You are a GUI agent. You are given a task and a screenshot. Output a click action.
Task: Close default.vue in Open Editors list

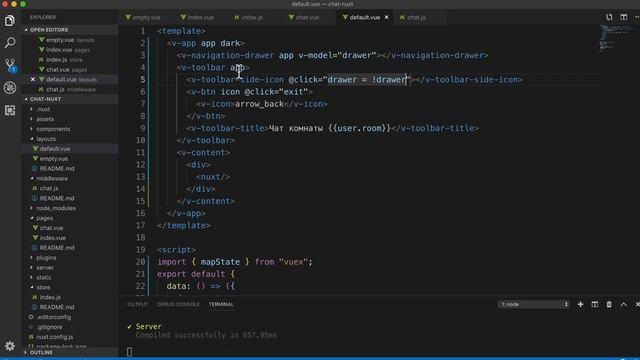[33, 79]
